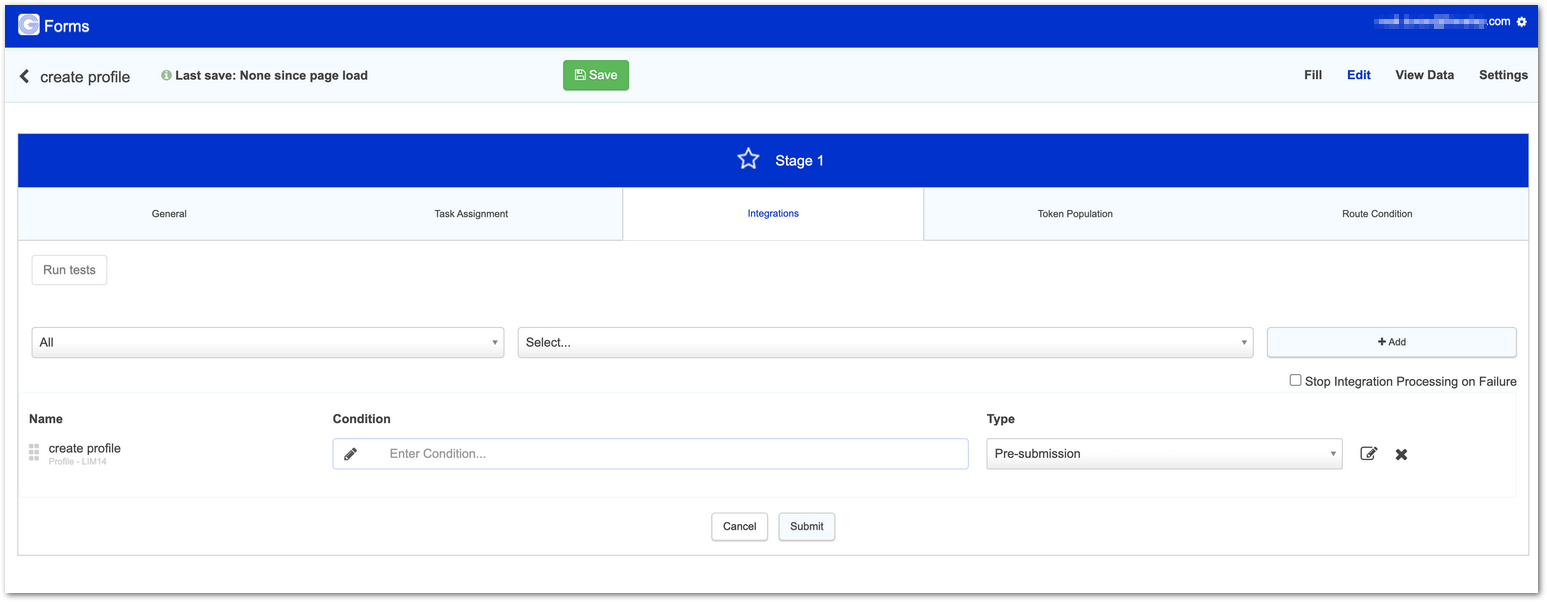Edit the create profile integration
Screen dimensions: 1547x602
(x=1369, y=454)
